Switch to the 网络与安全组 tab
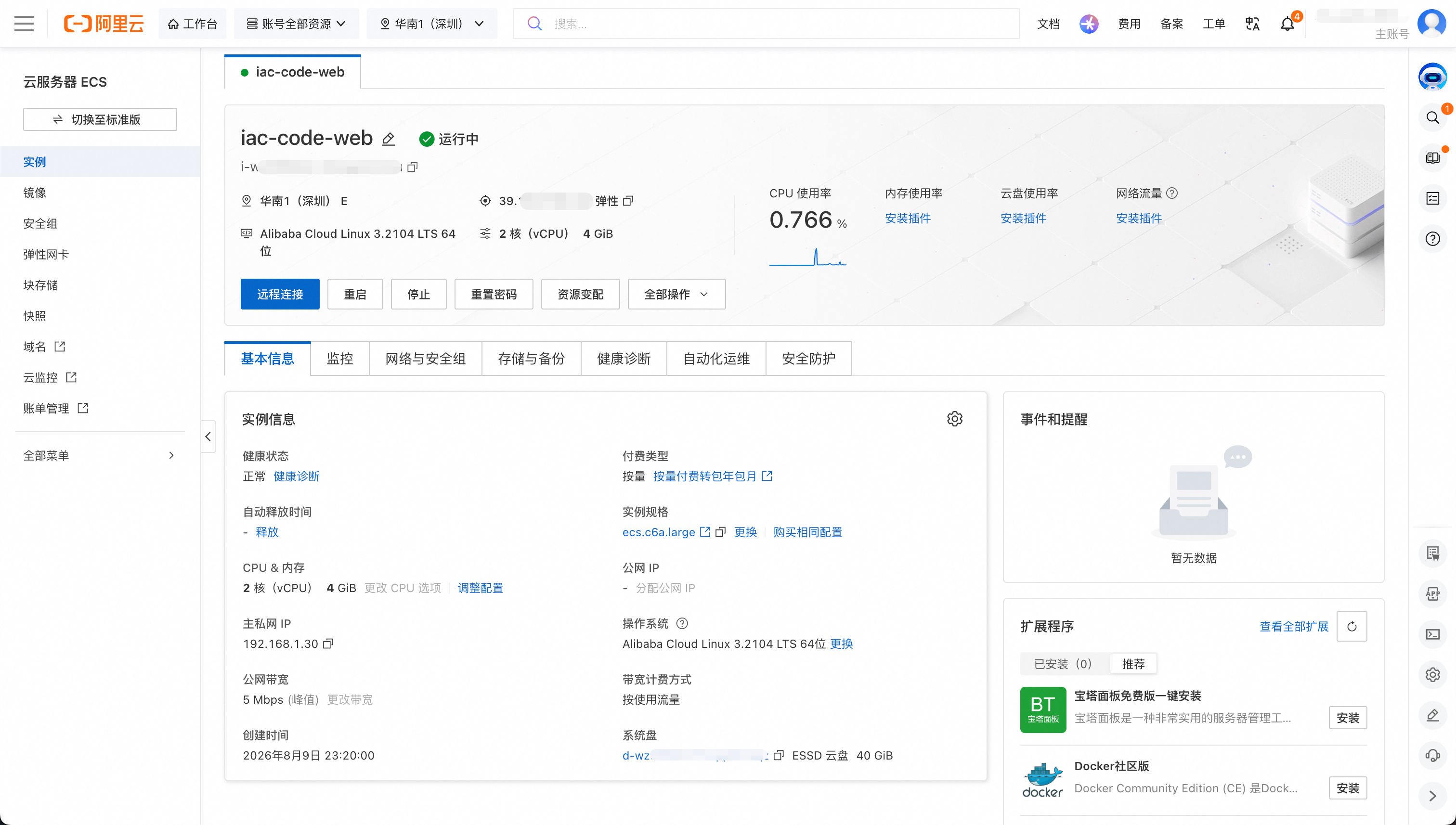 point(425,359)
